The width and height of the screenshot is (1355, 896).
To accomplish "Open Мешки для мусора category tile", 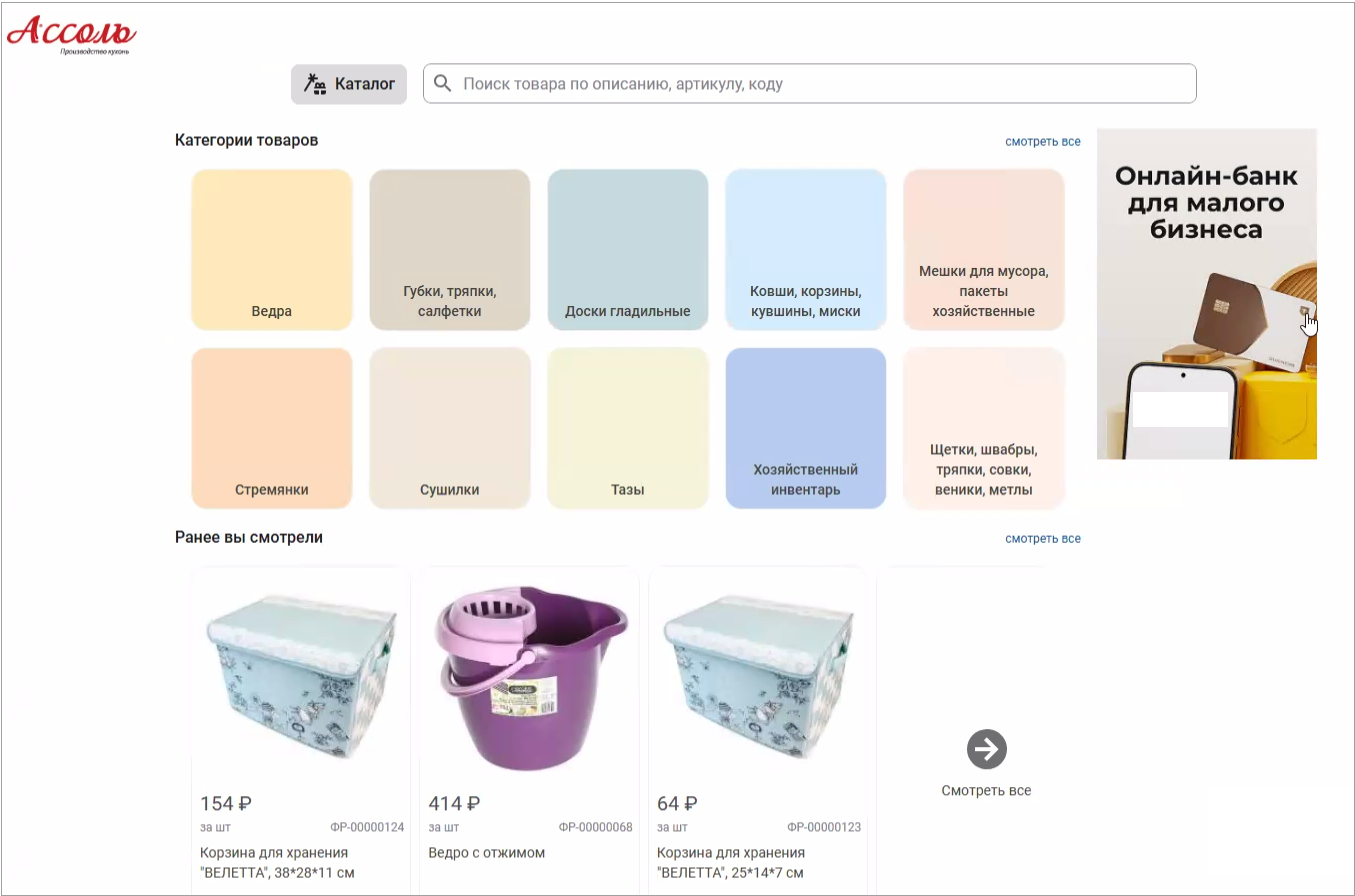I will (x=984, y=250).
